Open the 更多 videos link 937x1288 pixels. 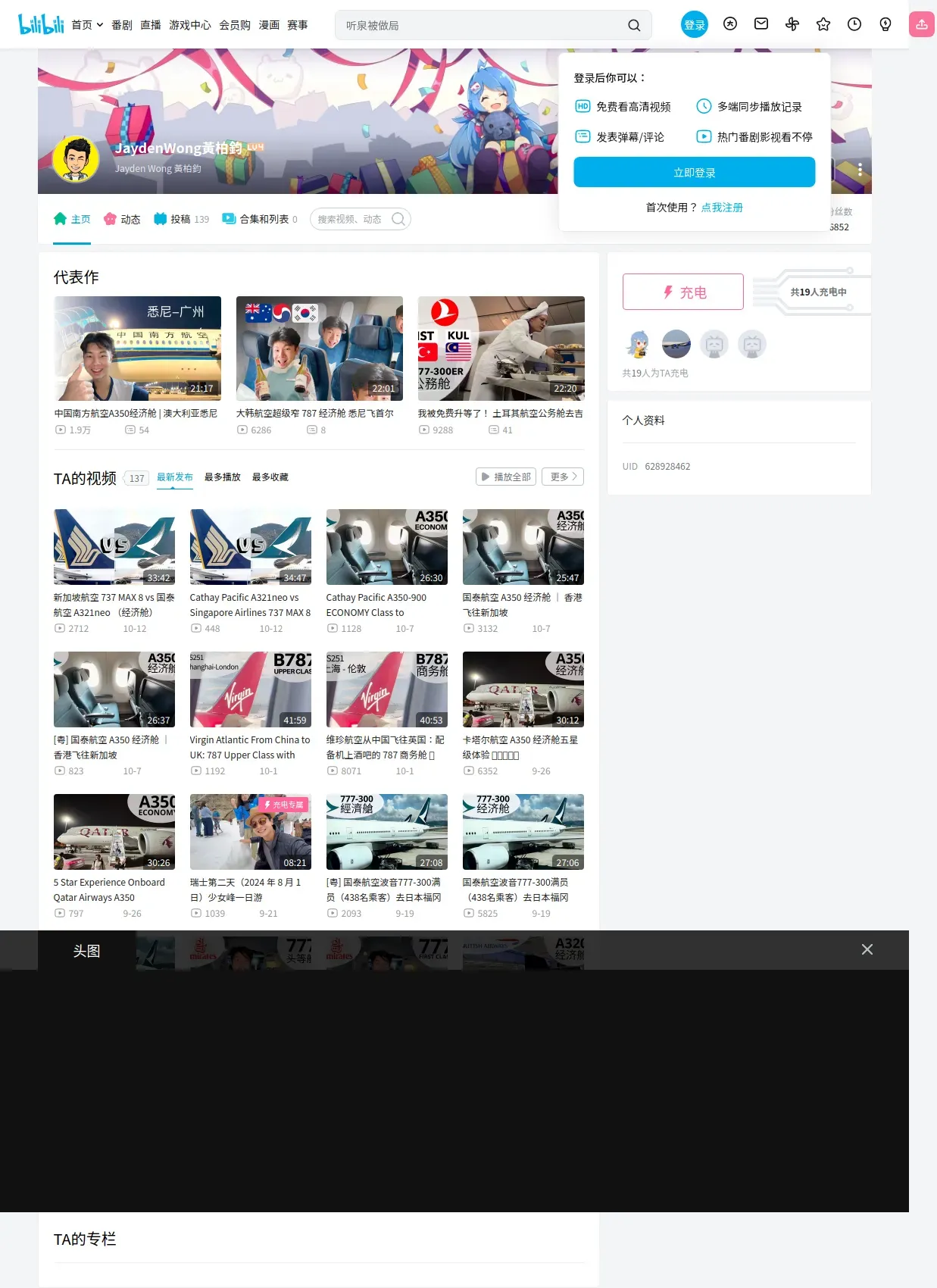coord(563,477)
